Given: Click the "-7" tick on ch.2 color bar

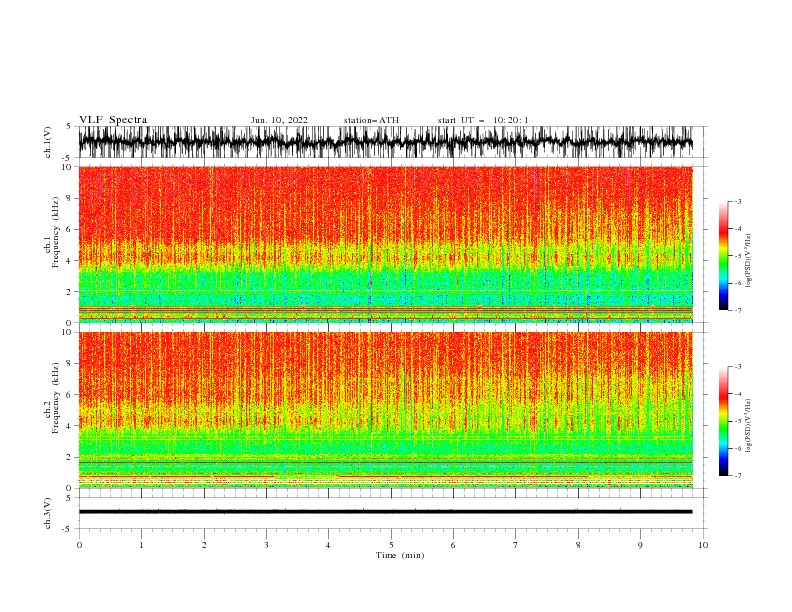Looking at the screenshot, I should 738,476.
